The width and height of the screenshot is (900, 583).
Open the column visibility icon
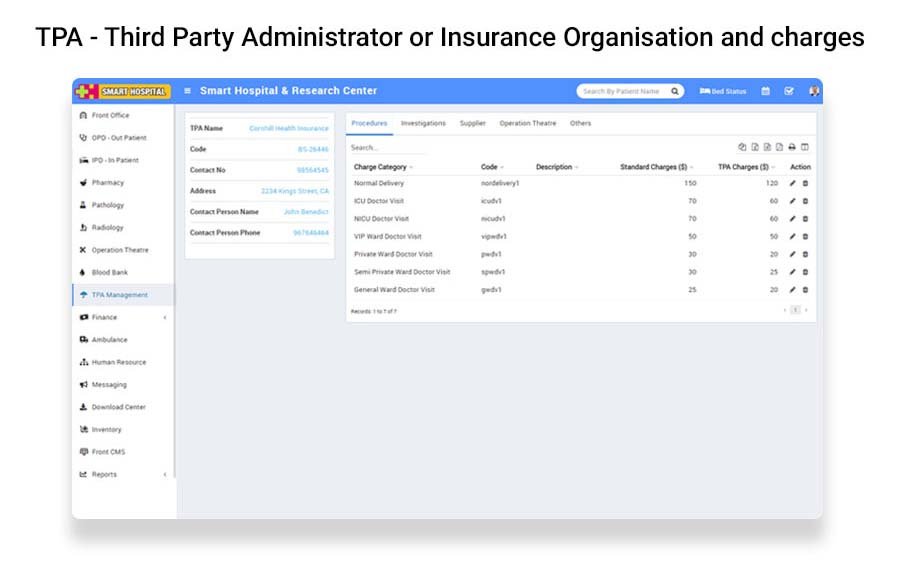click(805, 147)
